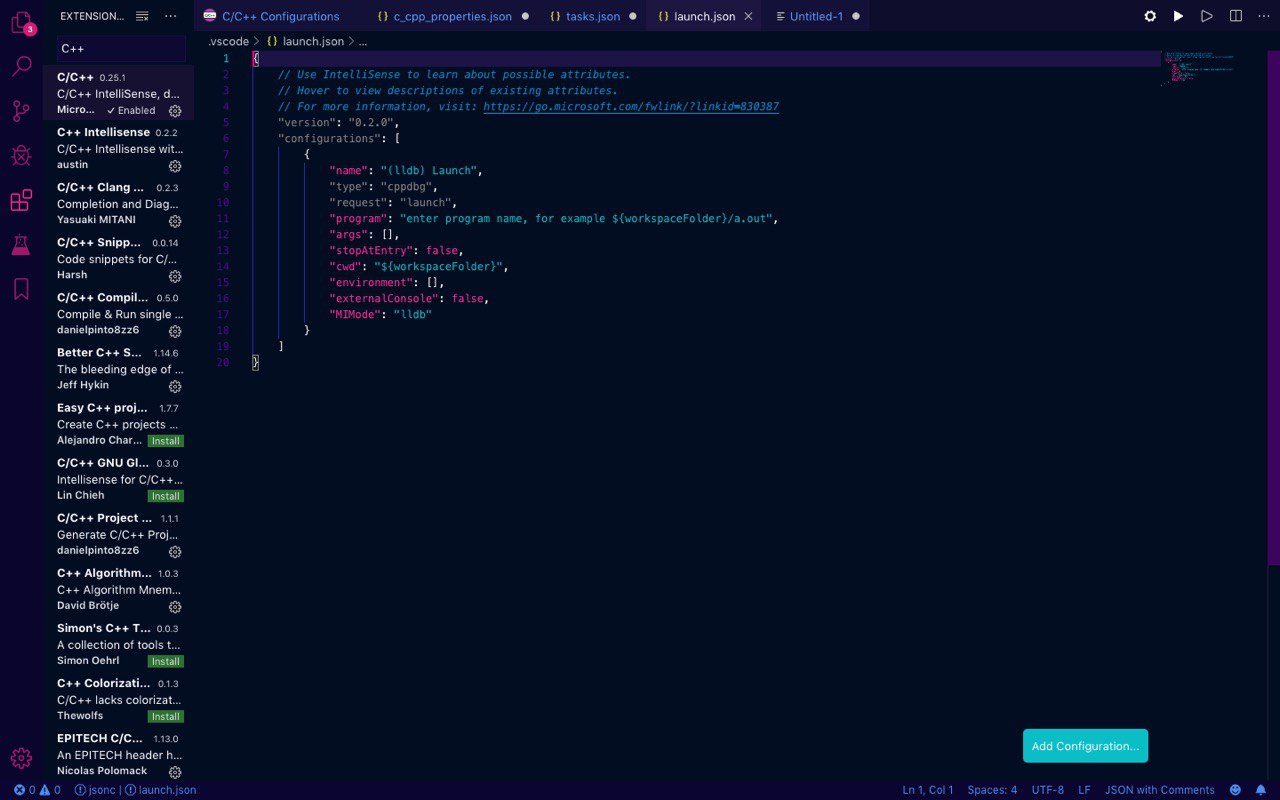Open the Manage gear in activity bar
The image size is (1280, 800).
pos(21,759)
